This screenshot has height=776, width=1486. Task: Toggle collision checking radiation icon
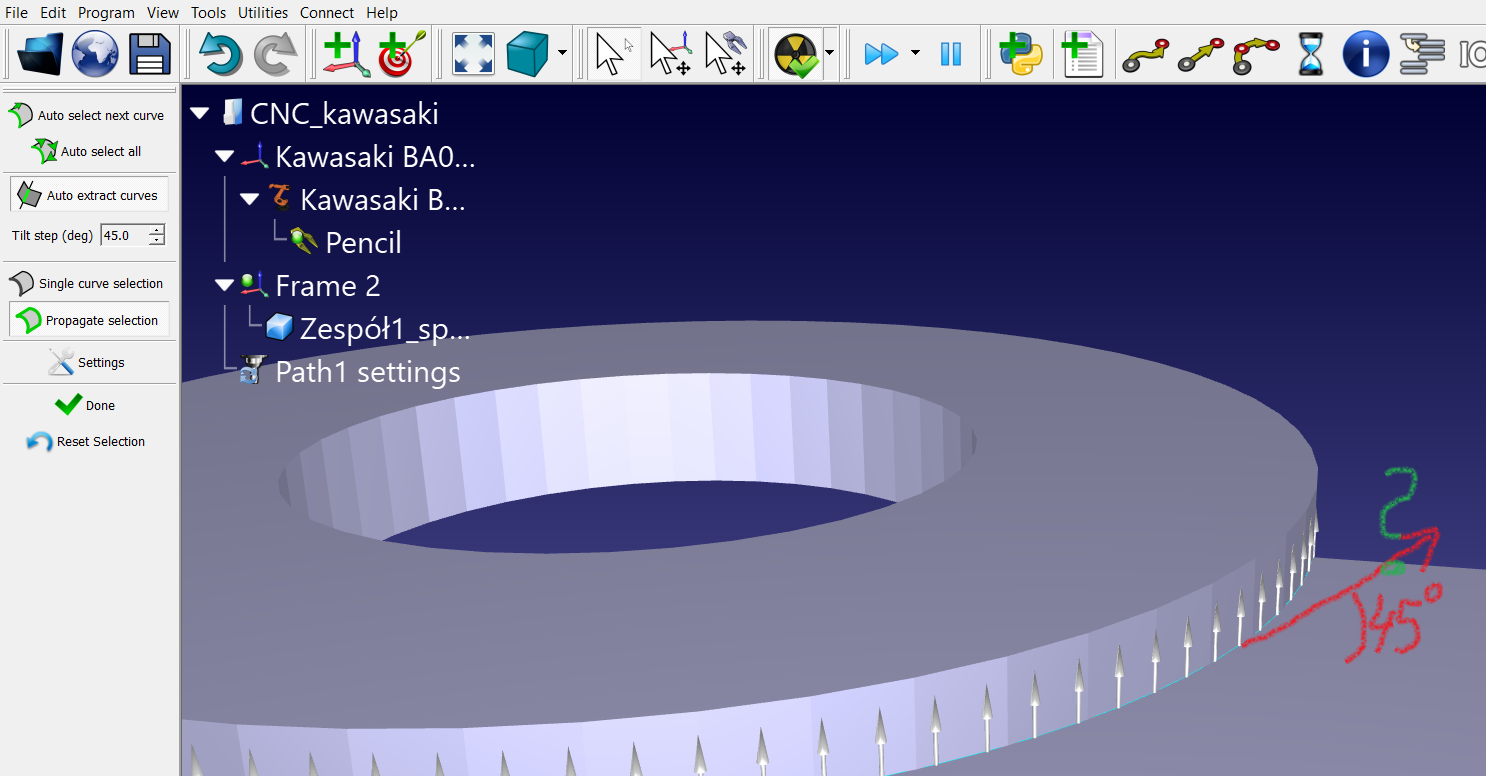click(x=796, y=54)
